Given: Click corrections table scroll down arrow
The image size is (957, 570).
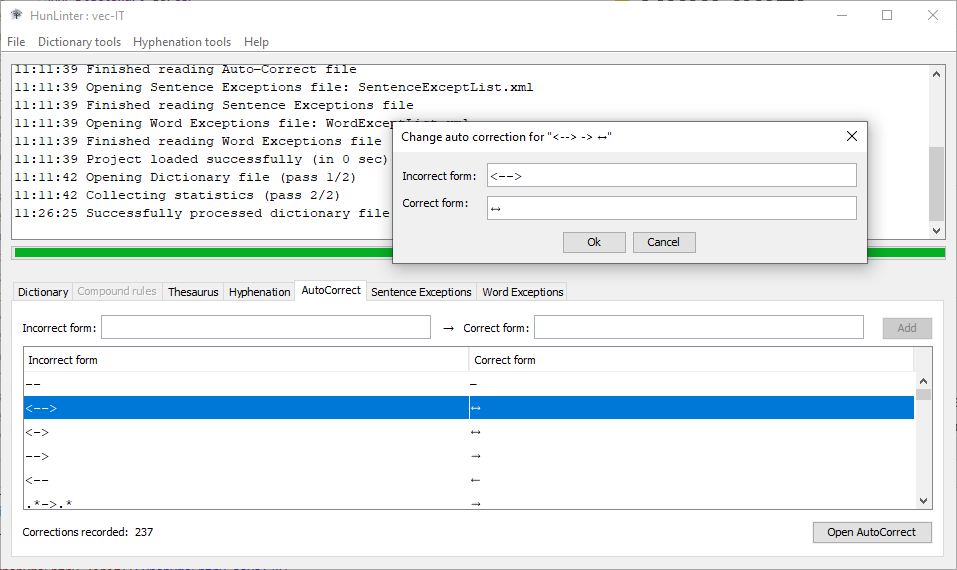Looking at the screenshot, I should pos(923,500).
